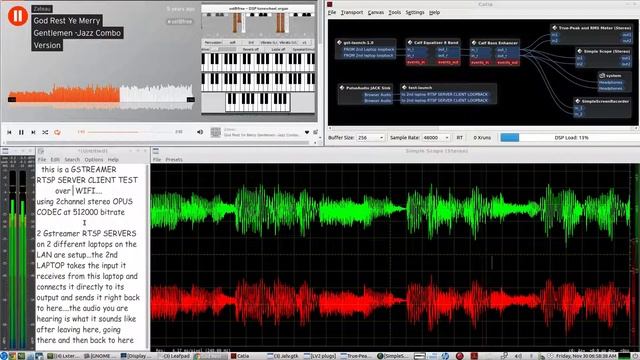The image size is (640, 360).
Task: Select True-Peak and RMS Meter node icon
Action: coord(555,28)
